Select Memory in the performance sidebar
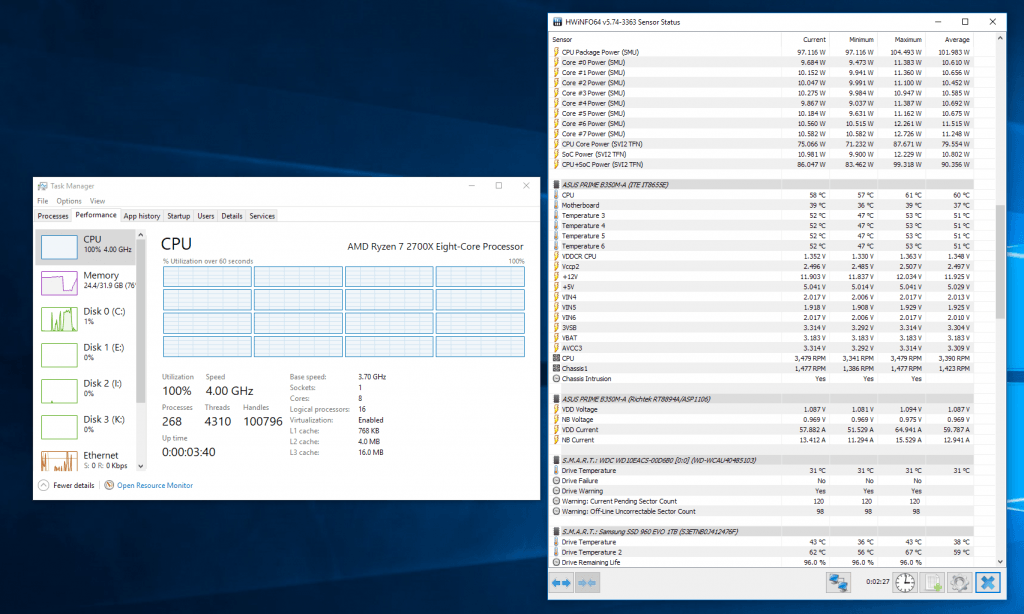 [86, 282]
